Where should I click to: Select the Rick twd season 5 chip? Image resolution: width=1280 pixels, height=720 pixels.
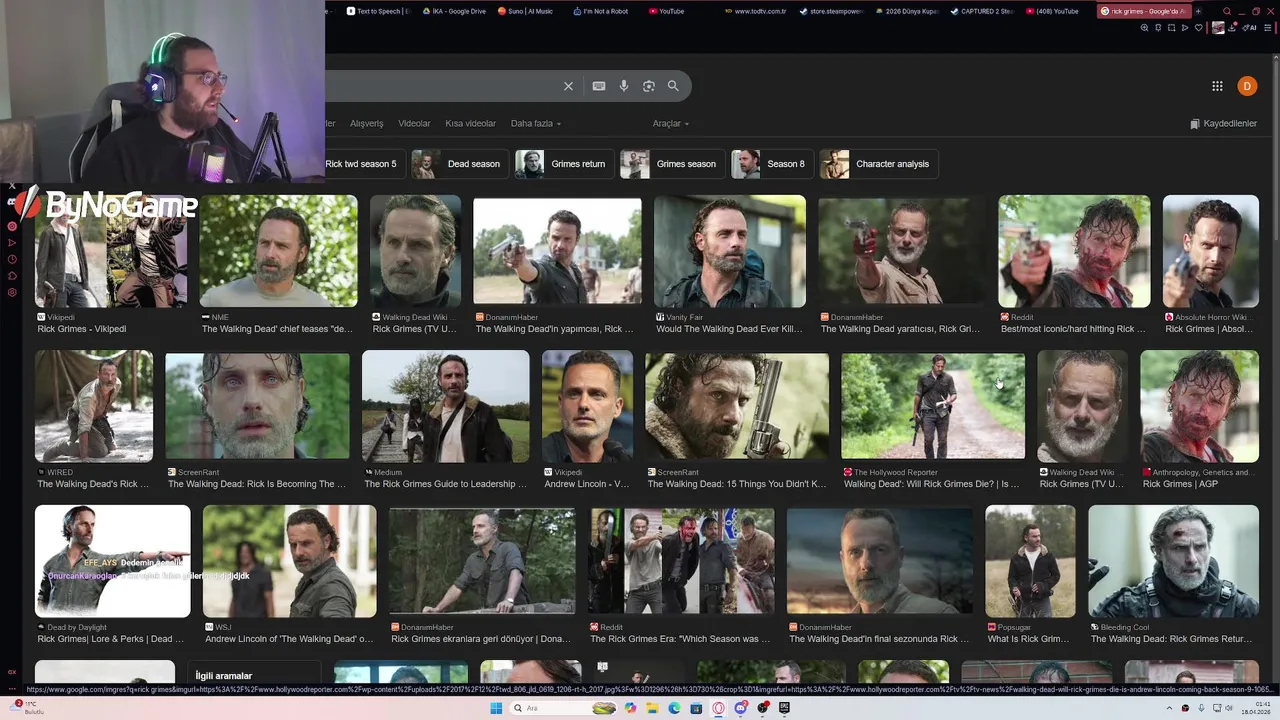point(364,164)
